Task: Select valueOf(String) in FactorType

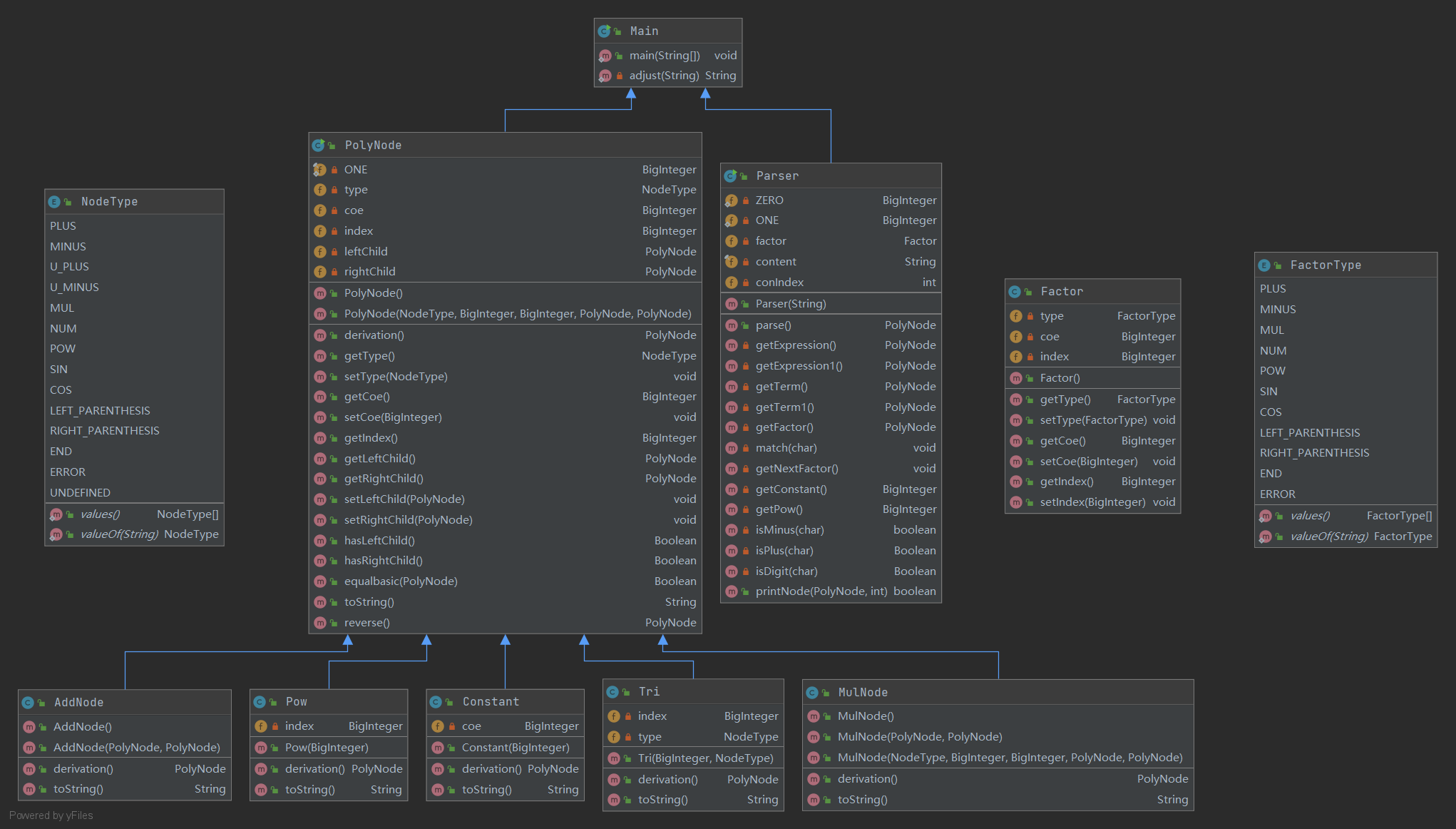Action: [1329, 536]
